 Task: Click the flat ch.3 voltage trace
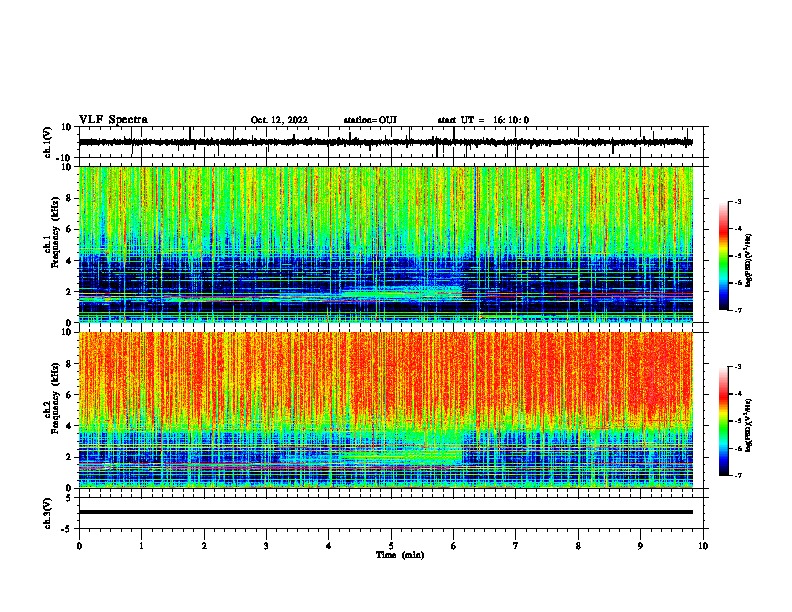(386, 512)
